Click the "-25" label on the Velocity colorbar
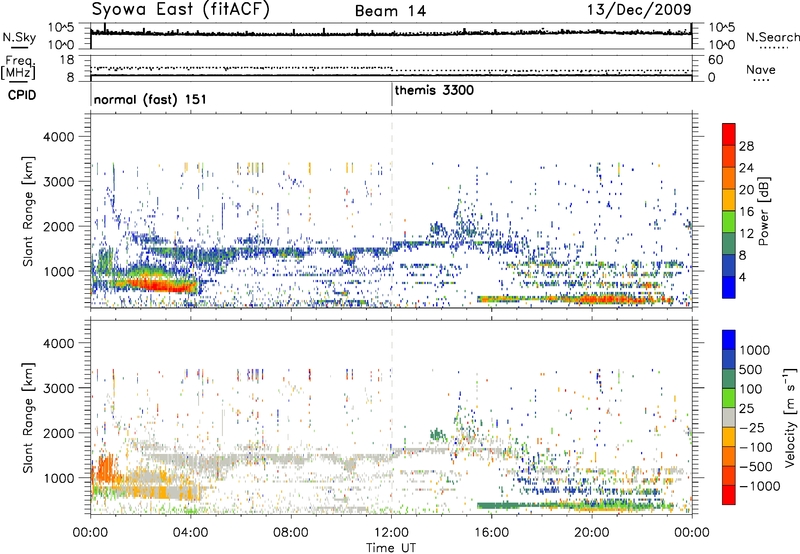The height and width of the screenshot is (554, 800). [x=752, y=427]
